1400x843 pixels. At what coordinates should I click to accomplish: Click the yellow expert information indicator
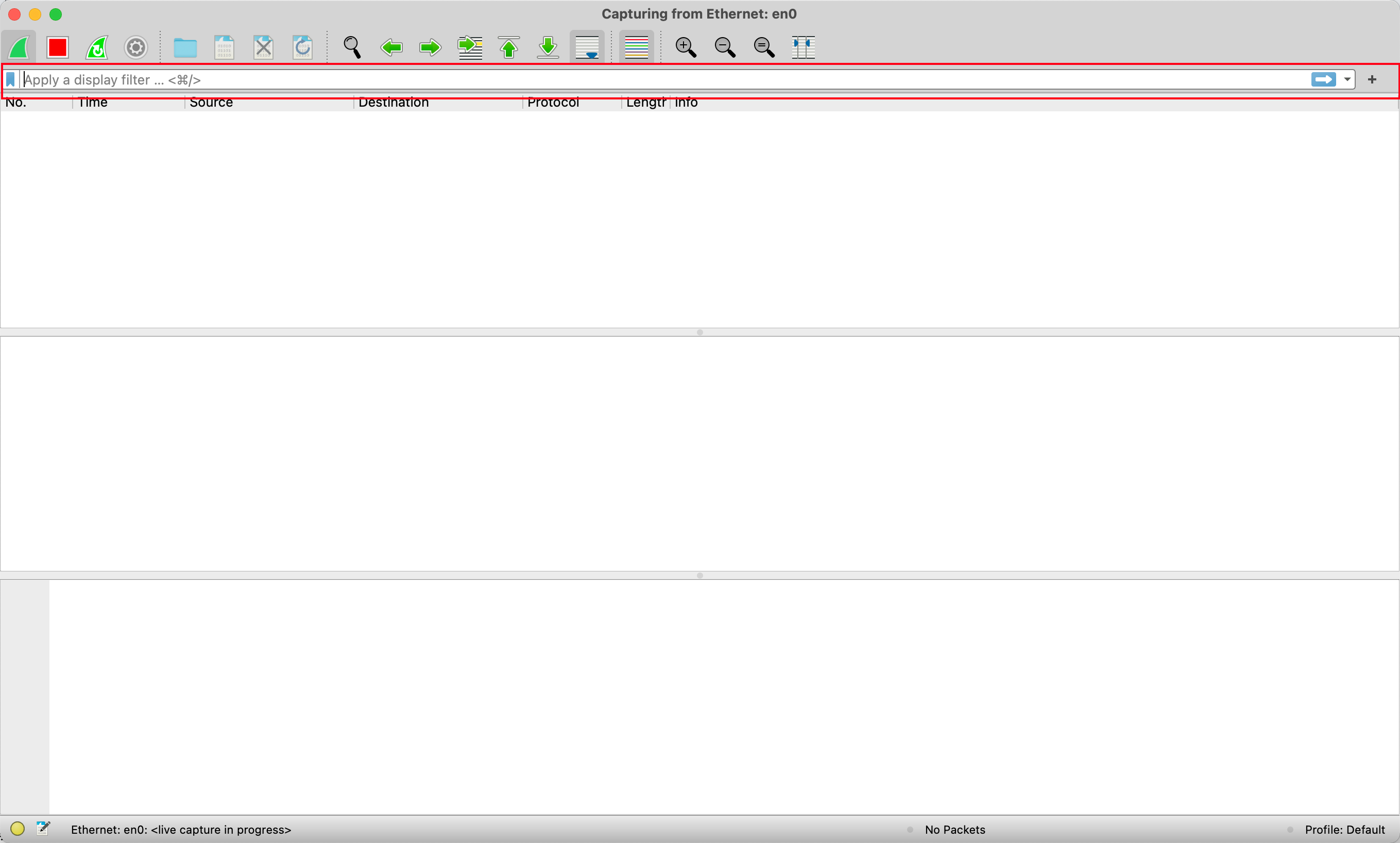(18, 829)
